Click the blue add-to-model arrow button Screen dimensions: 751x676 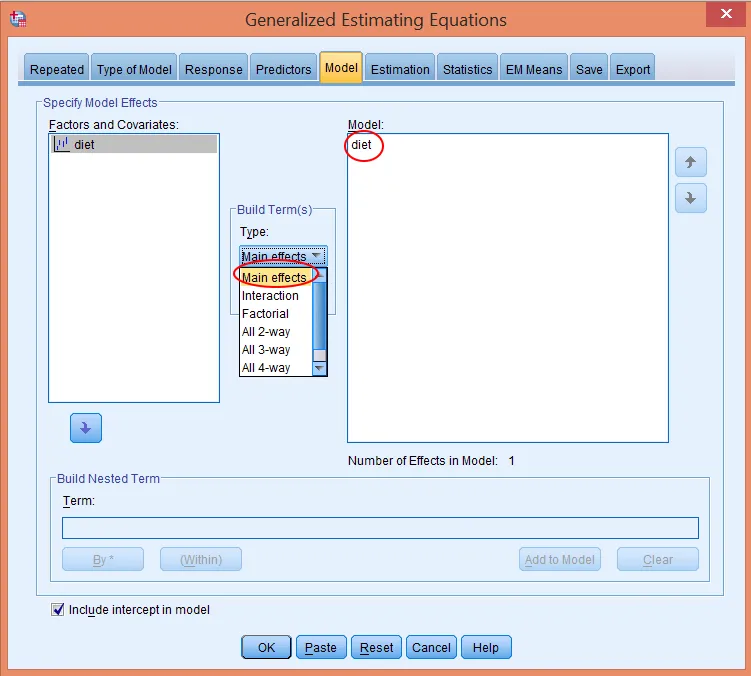pyautogui.click(x=85, y=428)
